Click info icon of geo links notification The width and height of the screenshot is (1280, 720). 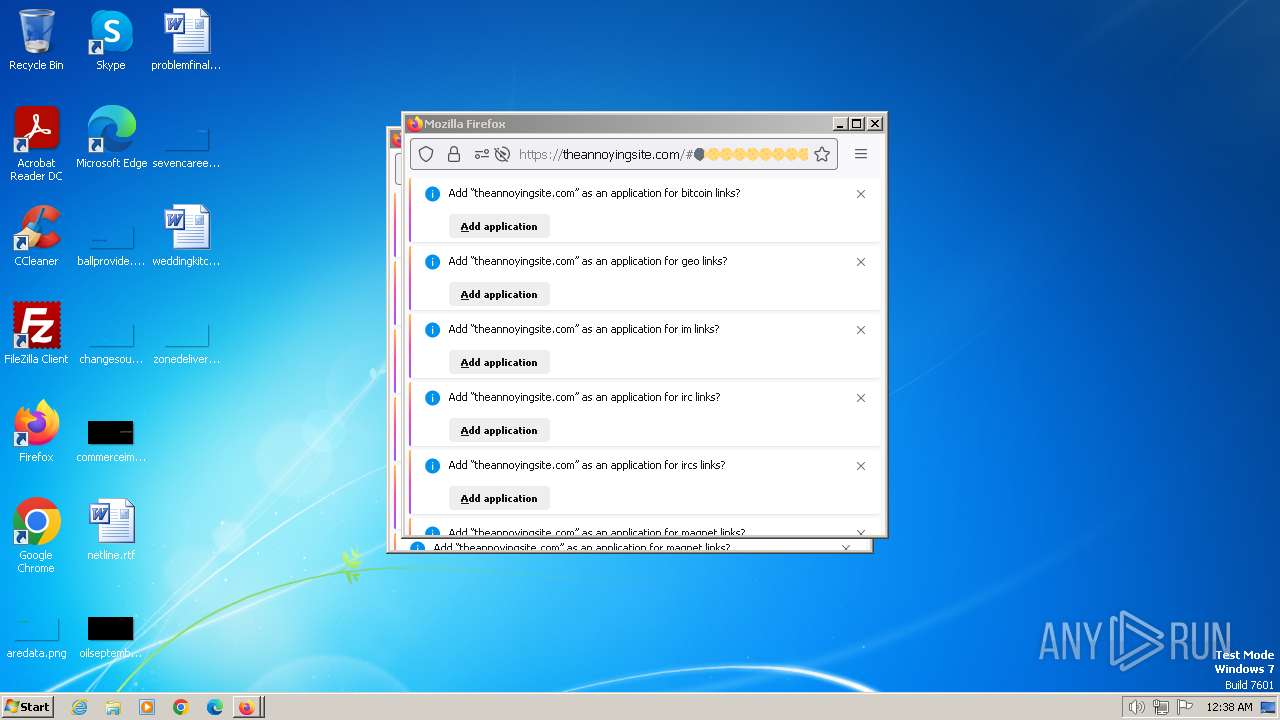pyautogui.click(x=432, y=262)
